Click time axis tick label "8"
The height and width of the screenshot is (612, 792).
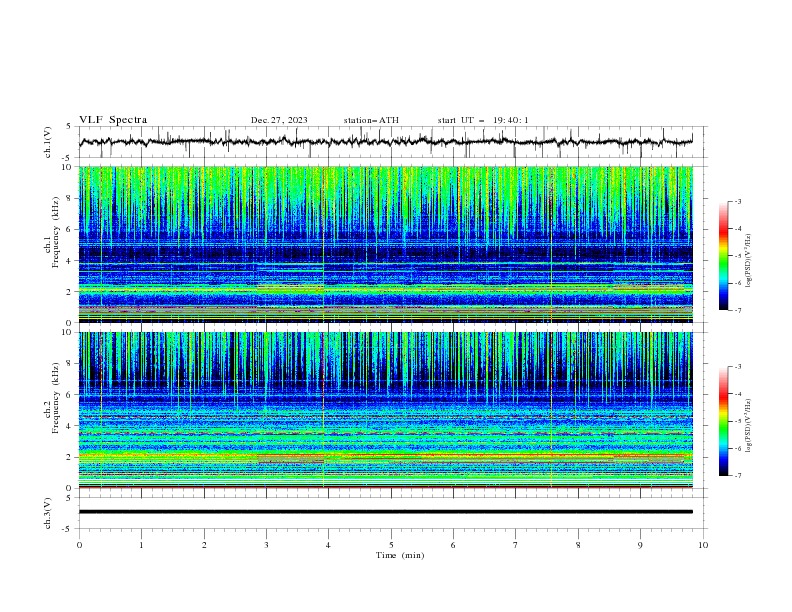point(578,545)
